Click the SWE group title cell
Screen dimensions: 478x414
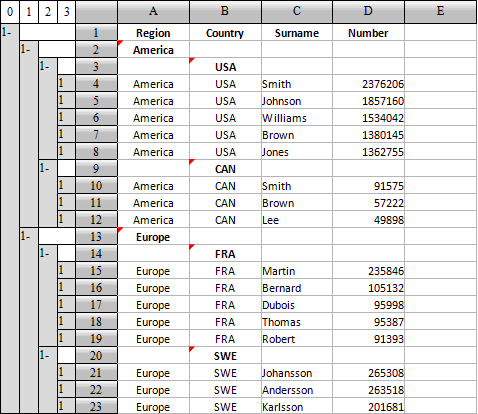coord(225,356)
